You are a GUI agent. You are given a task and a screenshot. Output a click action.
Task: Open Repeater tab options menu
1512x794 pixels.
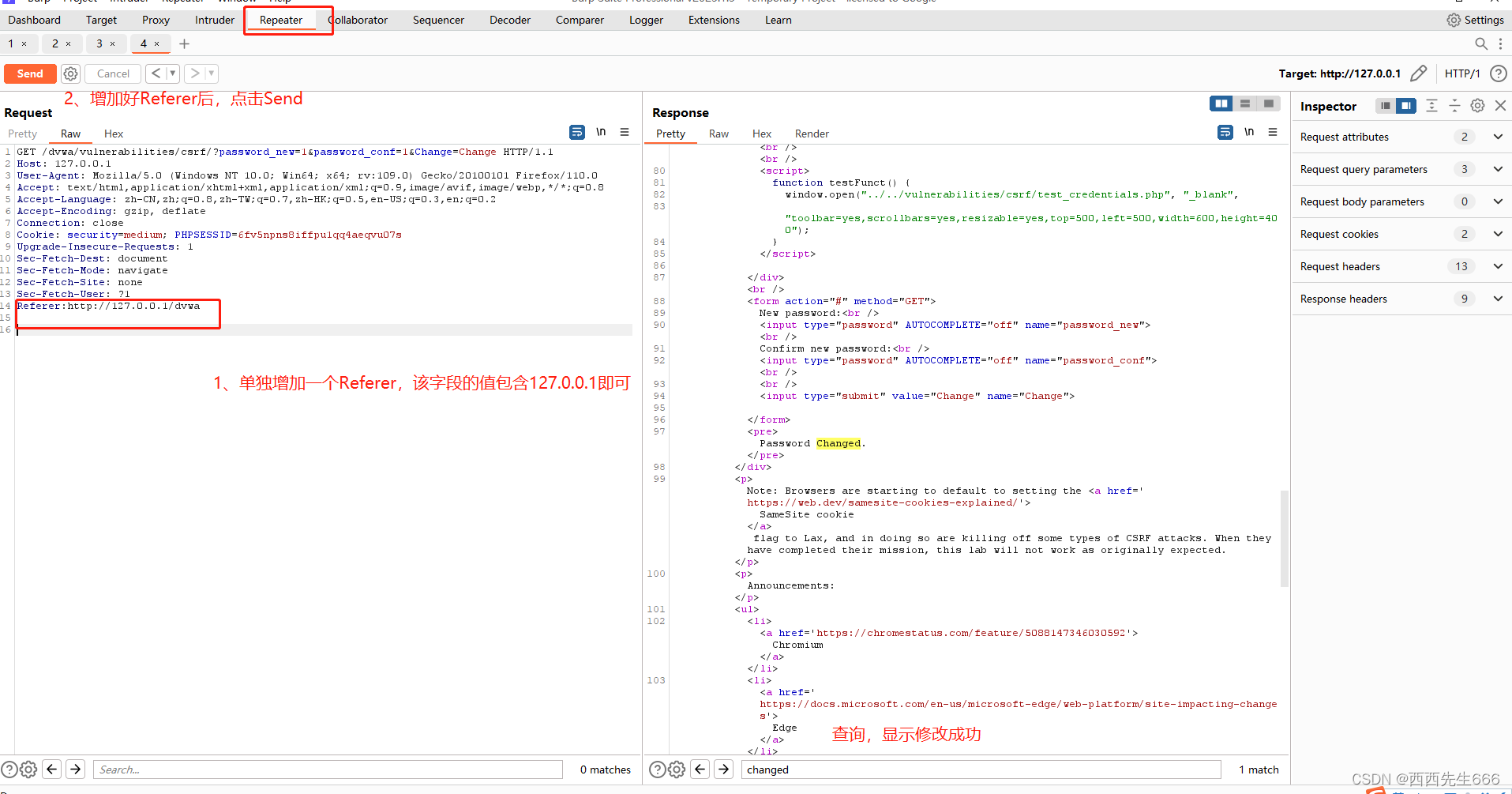coord(1501,43)
